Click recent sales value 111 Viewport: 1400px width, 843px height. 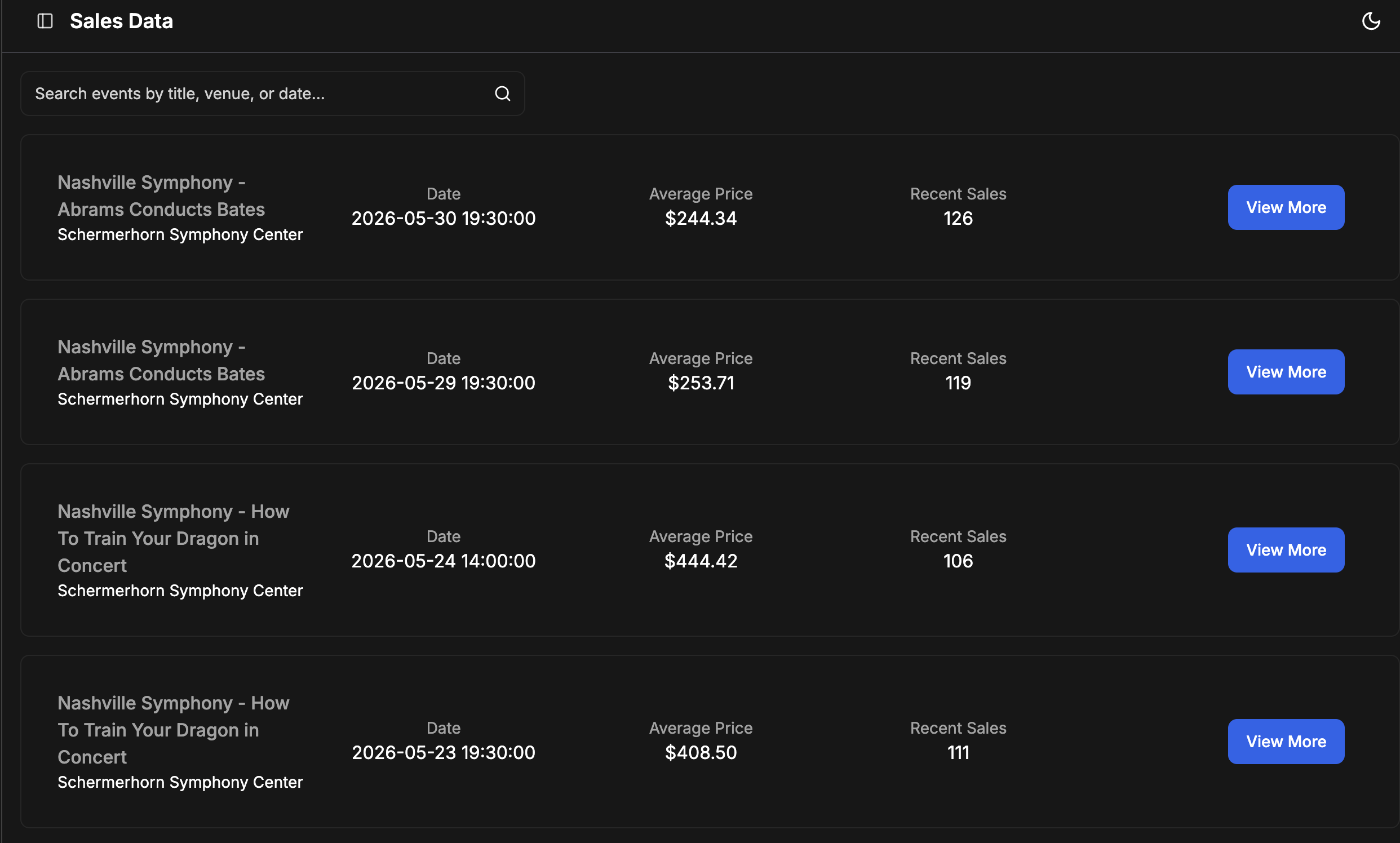tap(958, 753)
